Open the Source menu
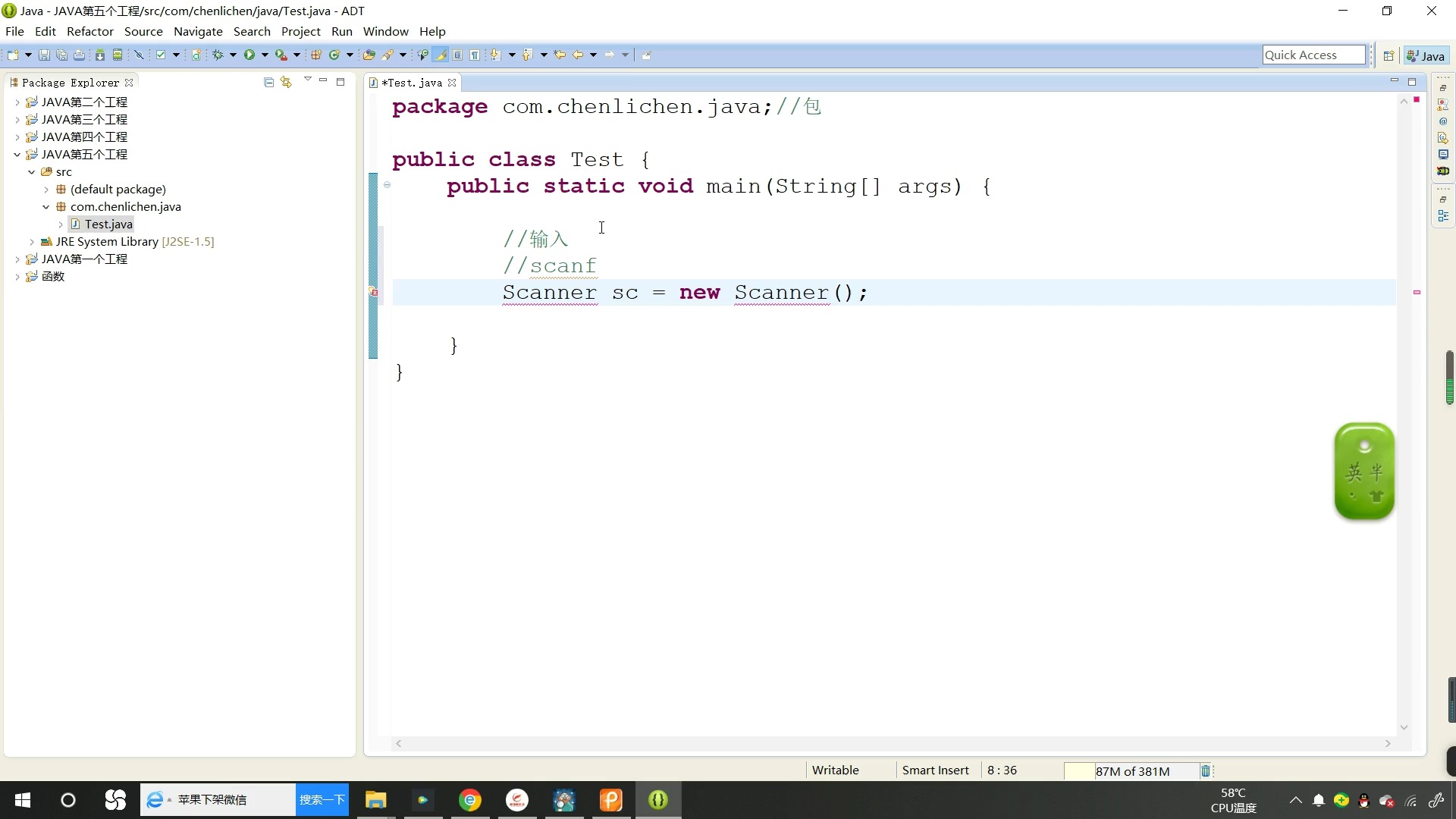 coord(143,31)
